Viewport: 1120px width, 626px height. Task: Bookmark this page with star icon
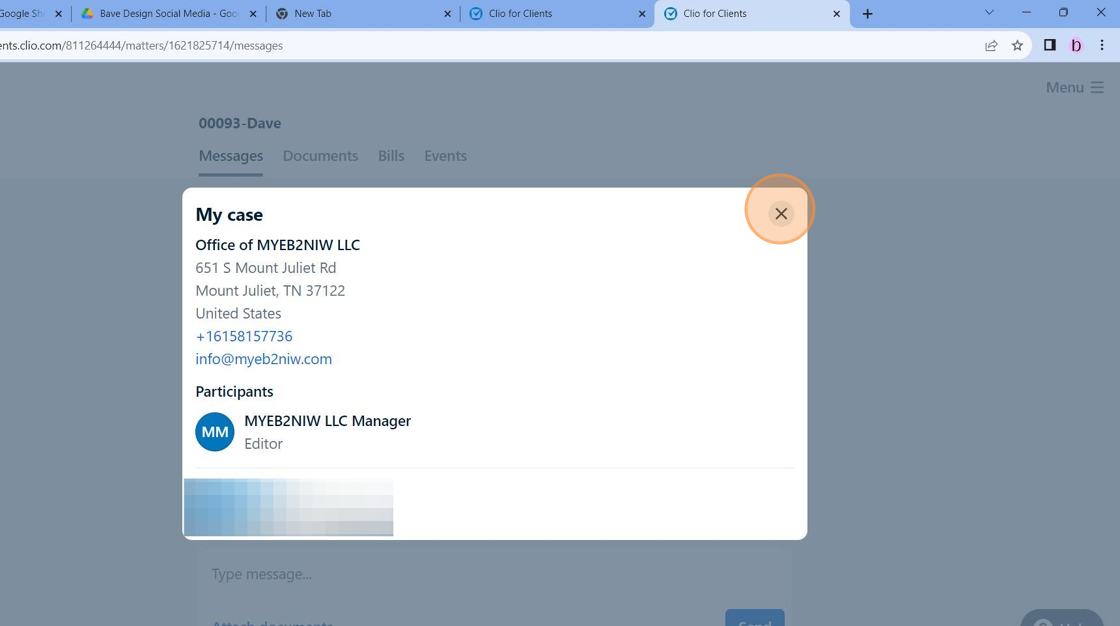tap(1017, 45)
